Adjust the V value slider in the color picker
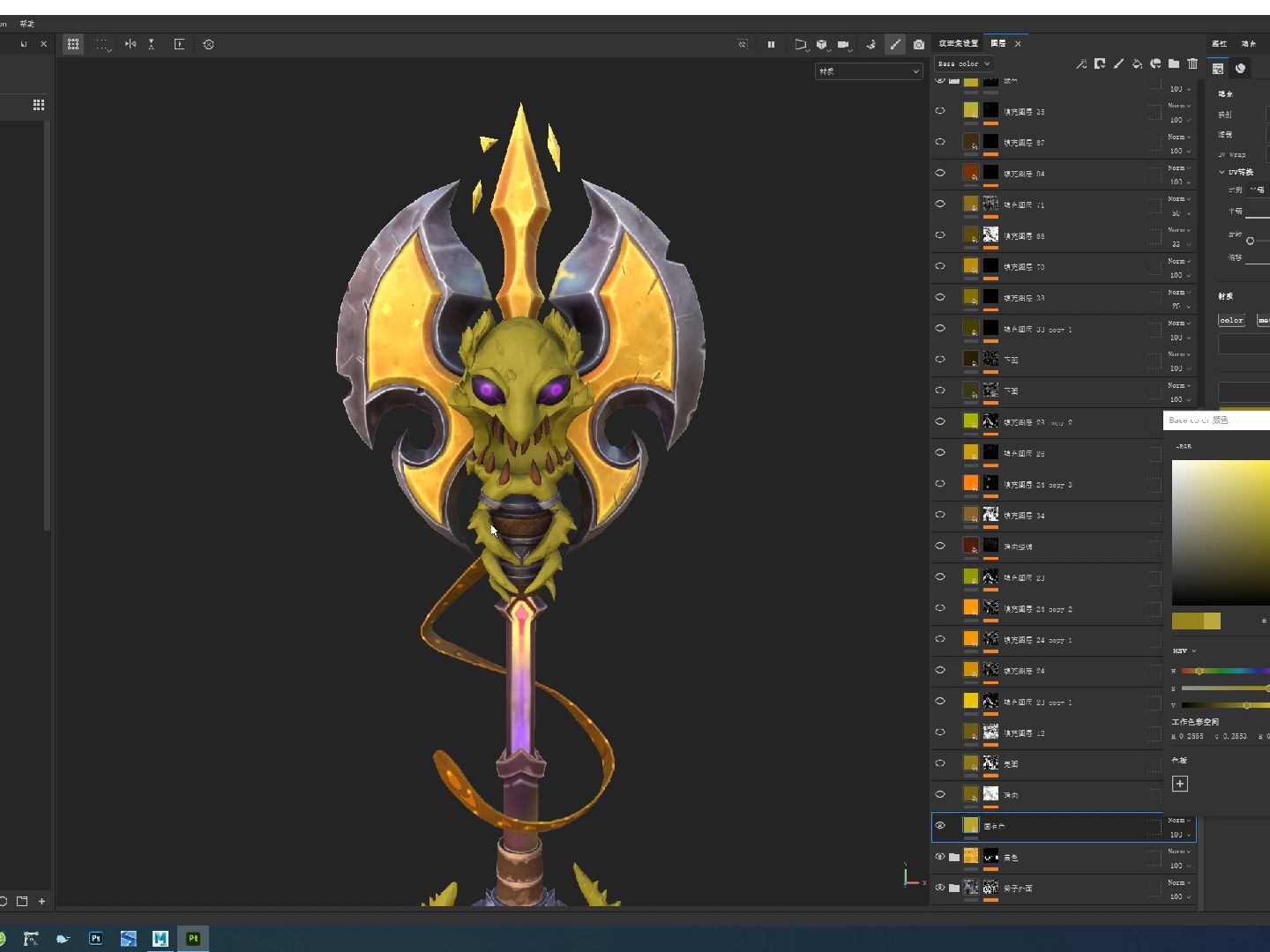Image resolution: width=1270 pixels, height=952 pixels. (x=1226, y=705)
